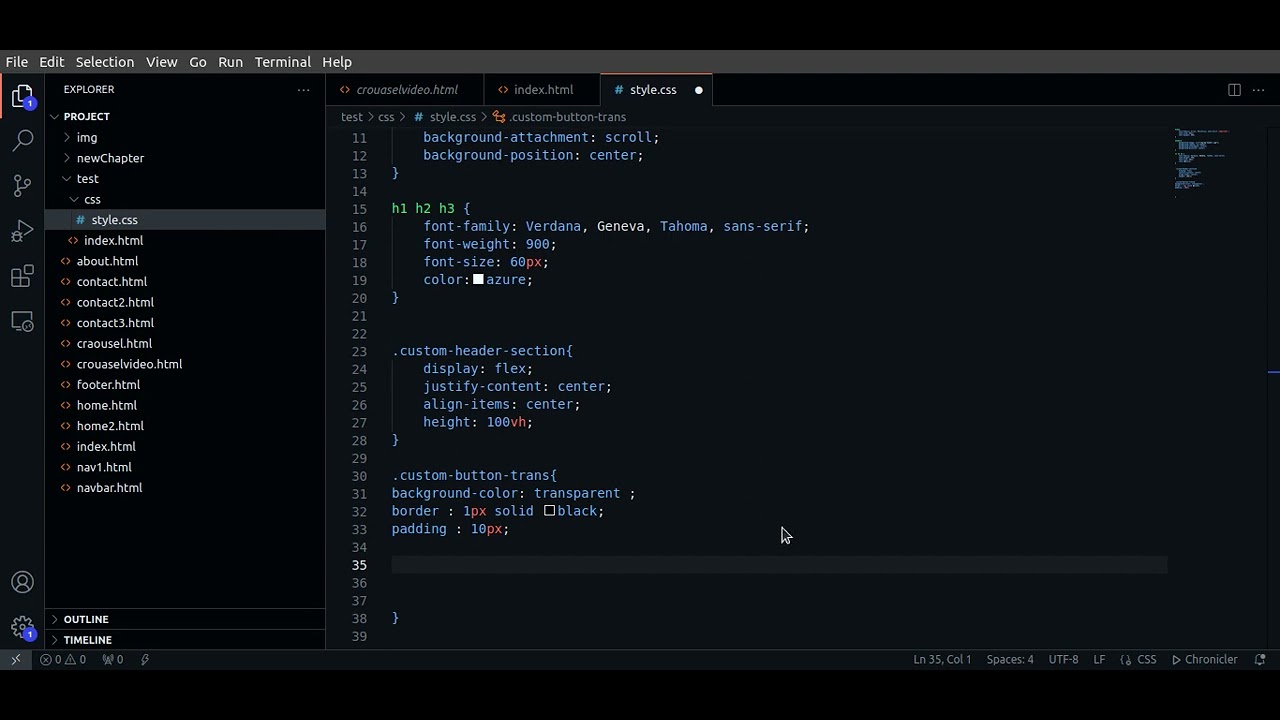
Task: Click the azure color swatch on line 19
Action: pyautogui.click(x=478, y=280)
